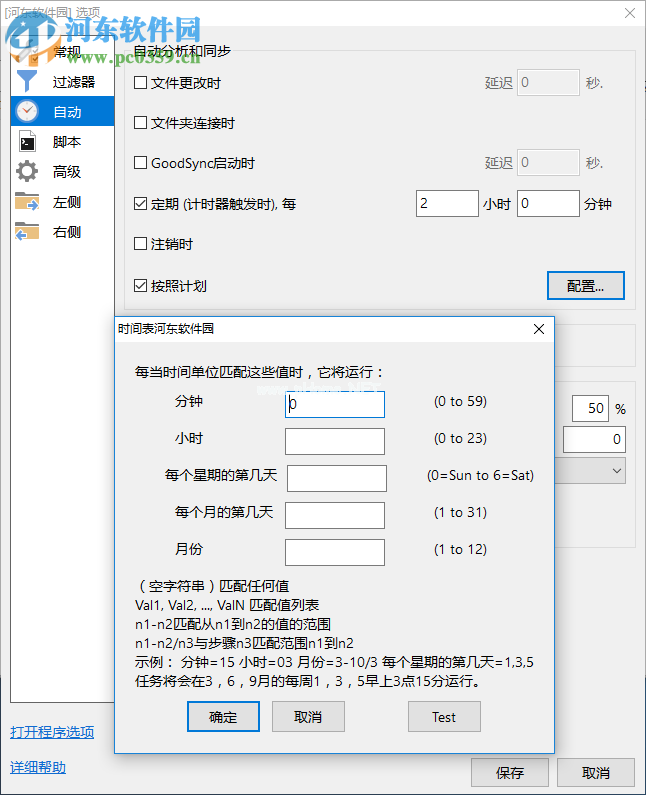Viewport: 646px width, 795px height.
Task: Click the 配置... button
Action: [x=585, y=286]
